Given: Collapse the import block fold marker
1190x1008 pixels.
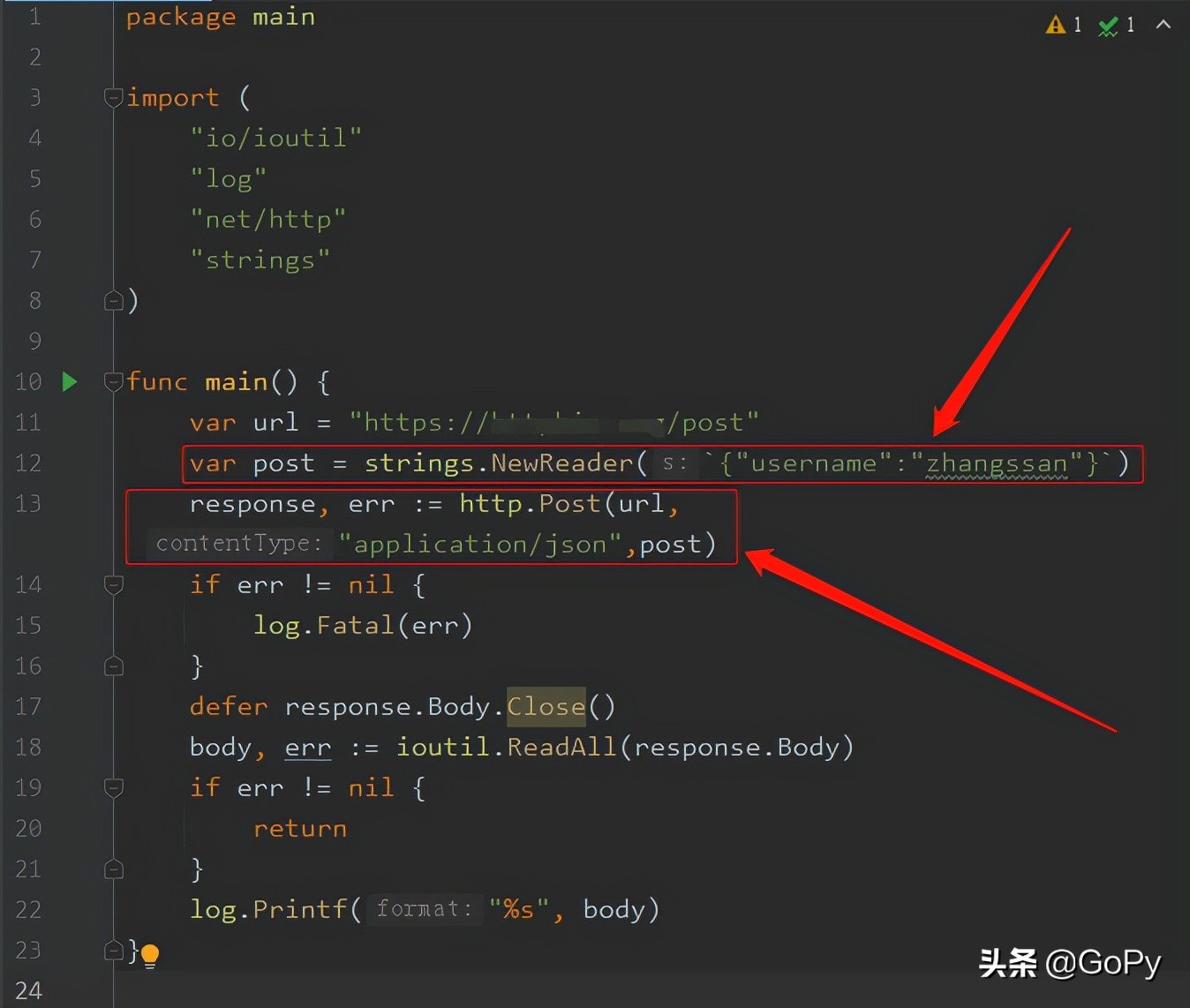Looking at the screenshot, I should (x=113, y=97).
